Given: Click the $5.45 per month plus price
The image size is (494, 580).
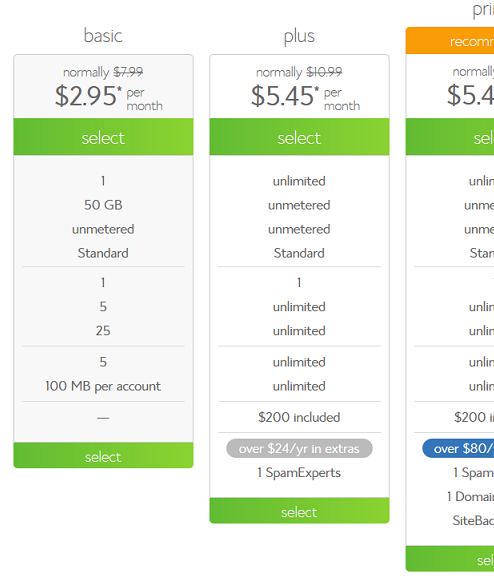Looking at the screenshot, I should click(305, 97).
